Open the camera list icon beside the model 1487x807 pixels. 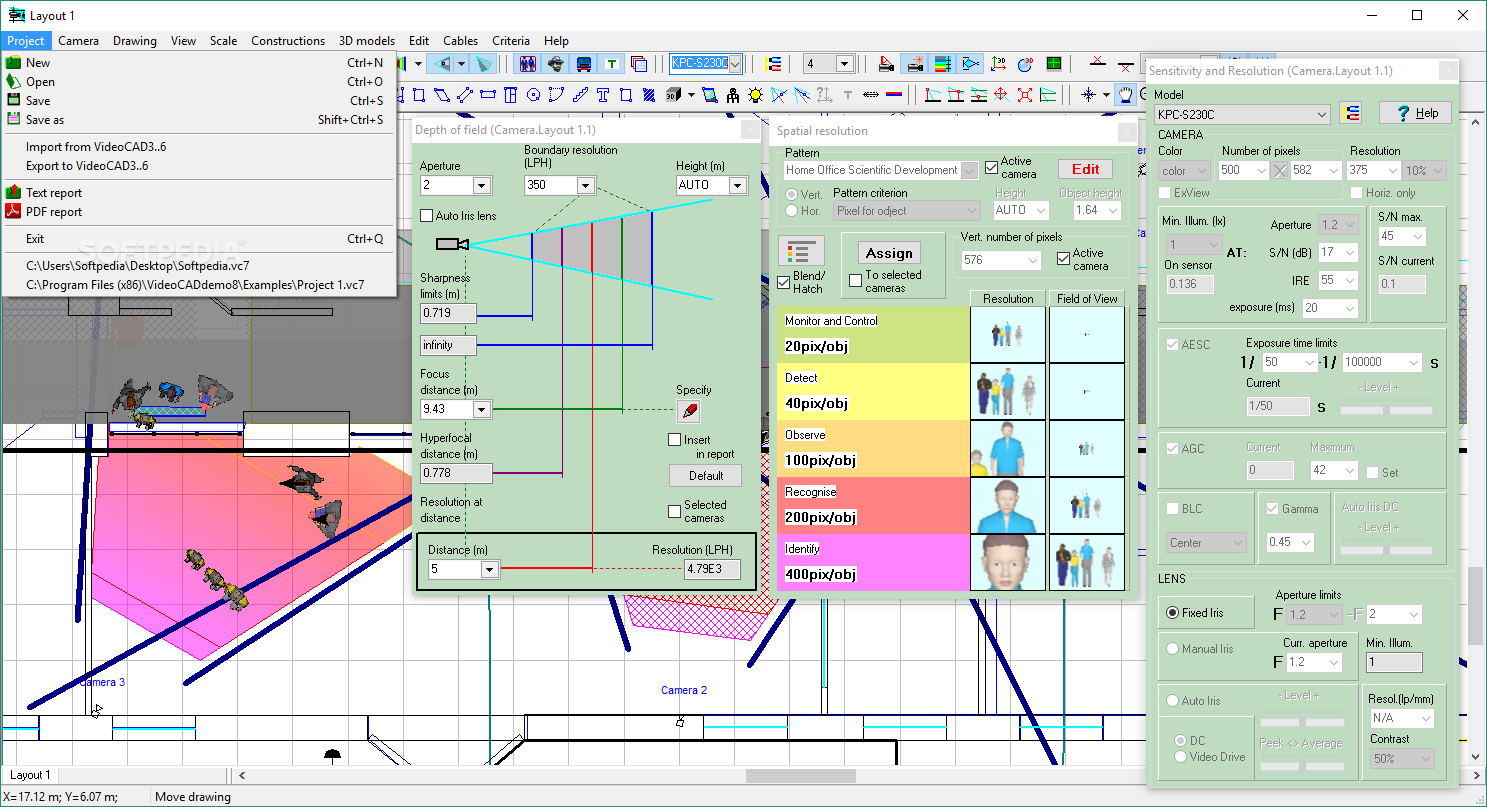[1351, 113]
